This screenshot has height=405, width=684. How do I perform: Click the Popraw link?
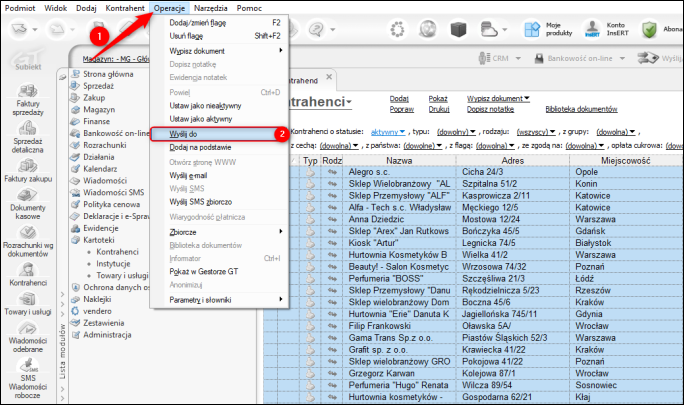pyautogui.click(x=402, y=109)
